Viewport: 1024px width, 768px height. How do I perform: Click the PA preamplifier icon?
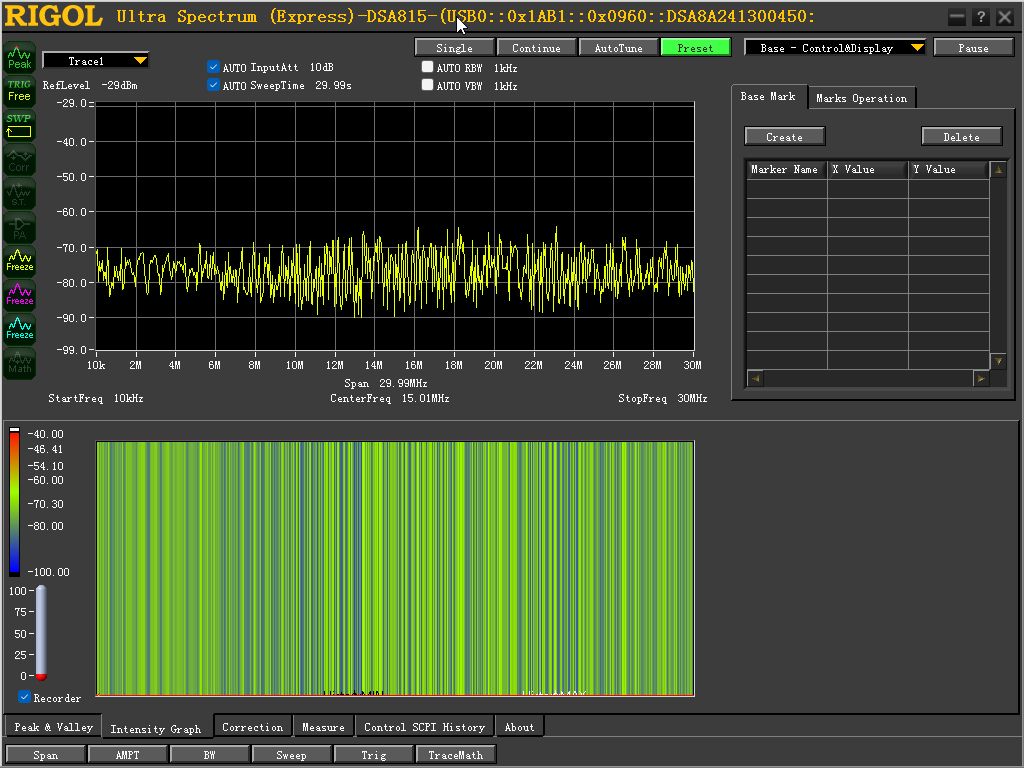[x=20, y=228]
